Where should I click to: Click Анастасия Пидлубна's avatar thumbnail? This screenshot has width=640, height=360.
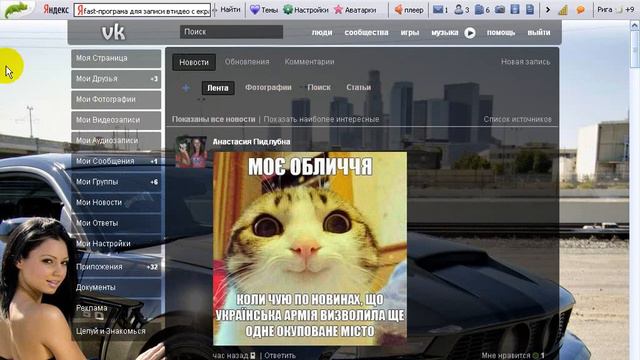191,152
